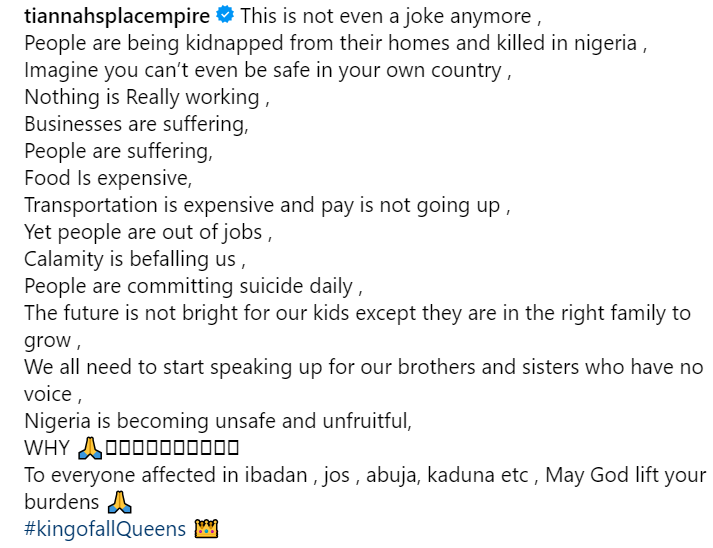Click the "Nigeria is becoming unsafe" line
This screenshot has height=548, width=713.
pos(217,420)
